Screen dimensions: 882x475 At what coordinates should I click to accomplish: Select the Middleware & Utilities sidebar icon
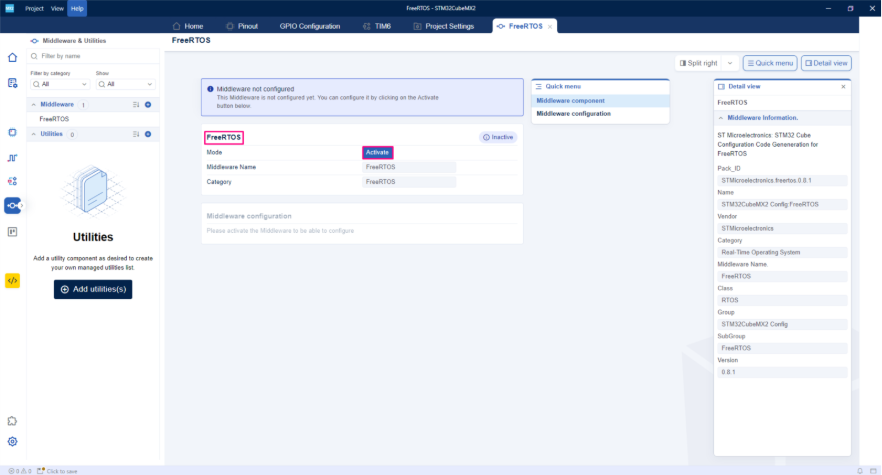point(12,205)
